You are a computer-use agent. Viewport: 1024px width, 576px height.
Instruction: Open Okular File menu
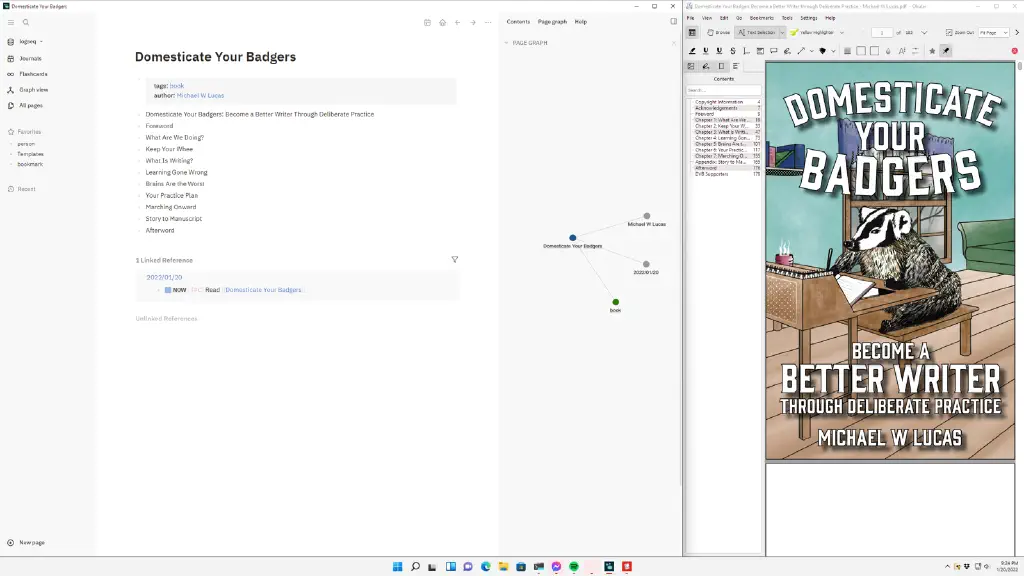coord(690,18)
